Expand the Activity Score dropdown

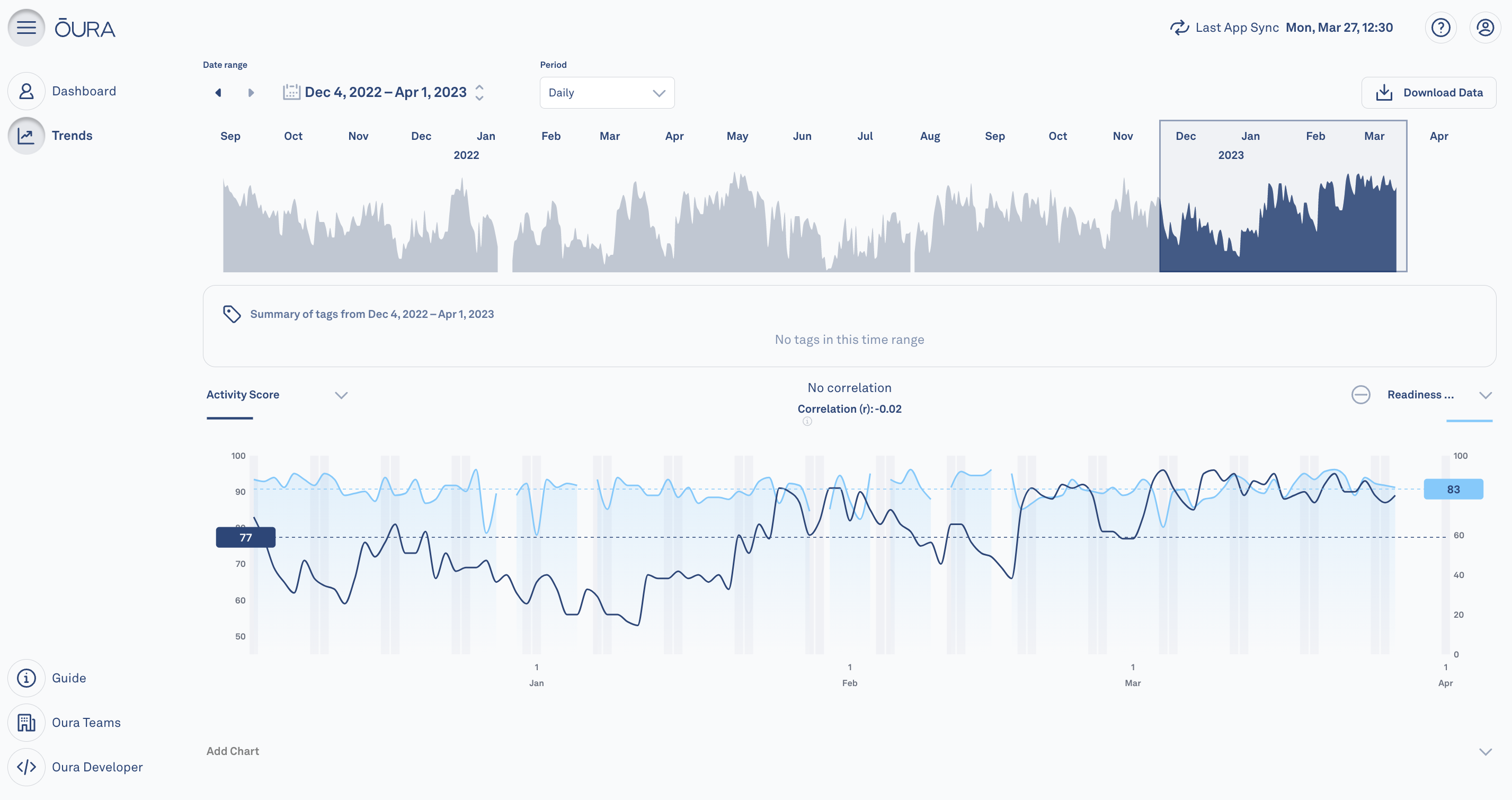point(340,395)
